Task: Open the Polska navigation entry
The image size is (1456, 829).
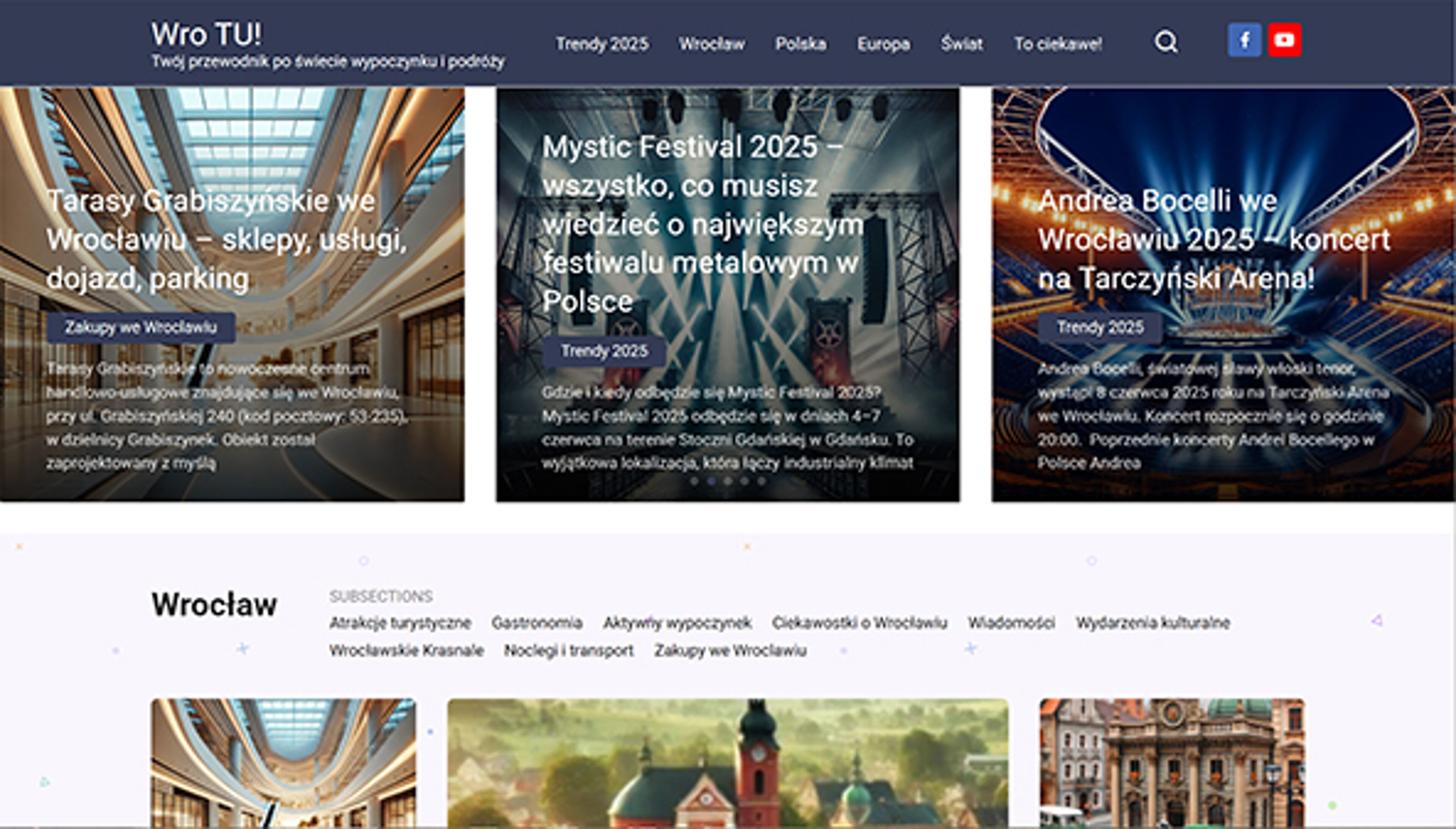Action: pos(801,44)
